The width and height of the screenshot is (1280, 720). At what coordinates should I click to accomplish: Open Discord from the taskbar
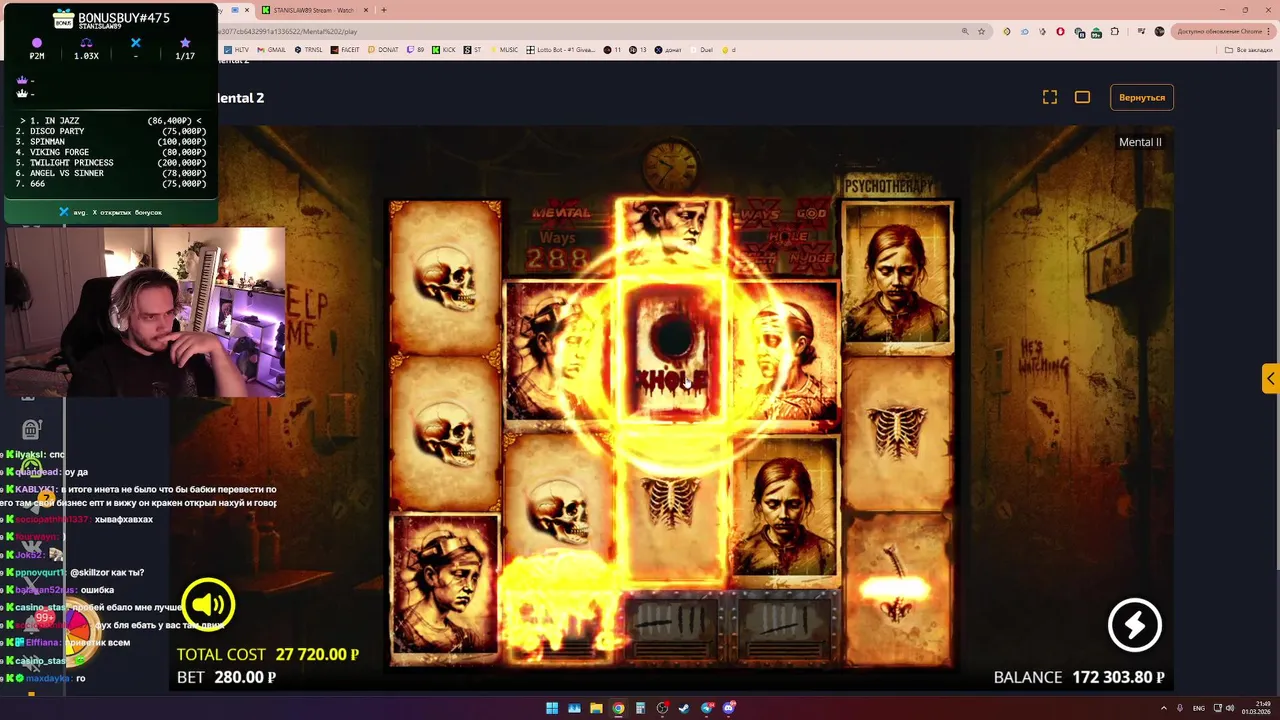point(729,708)
